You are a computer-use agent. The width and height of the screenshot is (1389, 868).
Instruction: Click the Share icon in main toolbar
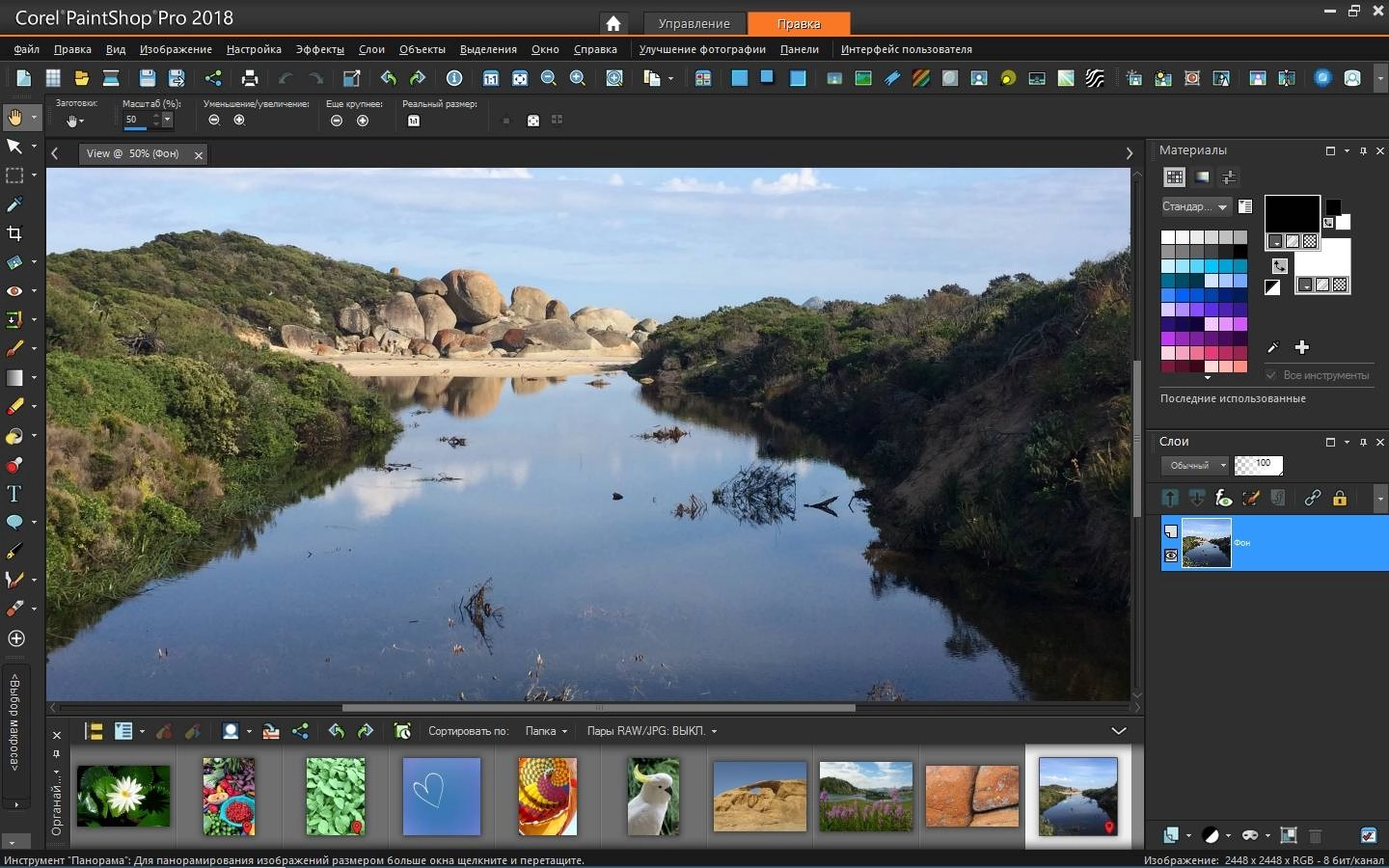tap(213, 78)
